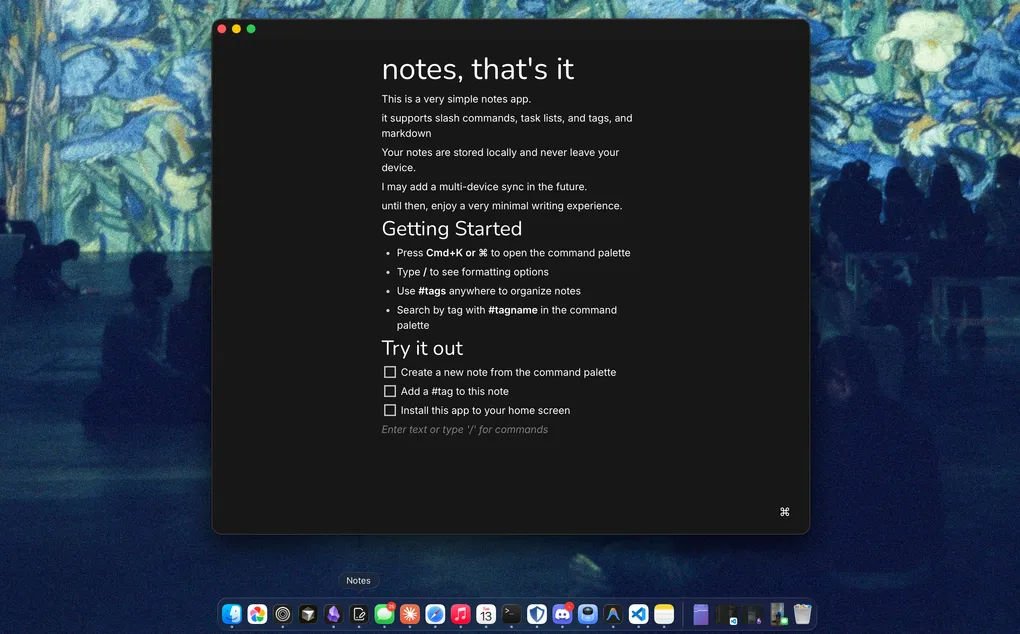Viewport: 1020px width, 634px height.
Task: Click the command palette icon in window corner
Action: pos(784,512)
